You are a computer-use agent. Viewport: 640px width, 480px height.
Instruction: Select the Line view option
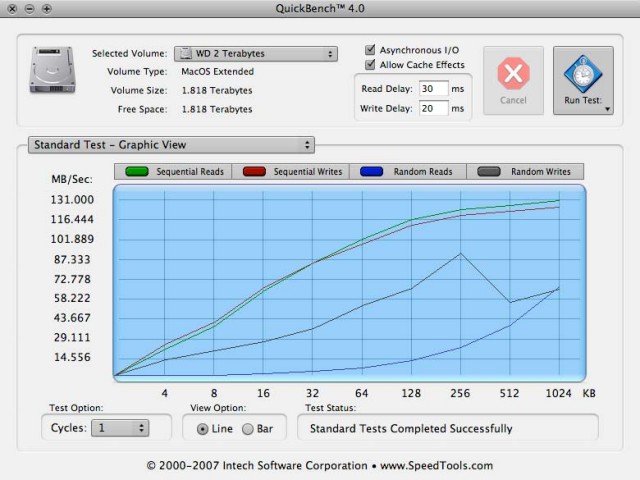pos(202,429)
